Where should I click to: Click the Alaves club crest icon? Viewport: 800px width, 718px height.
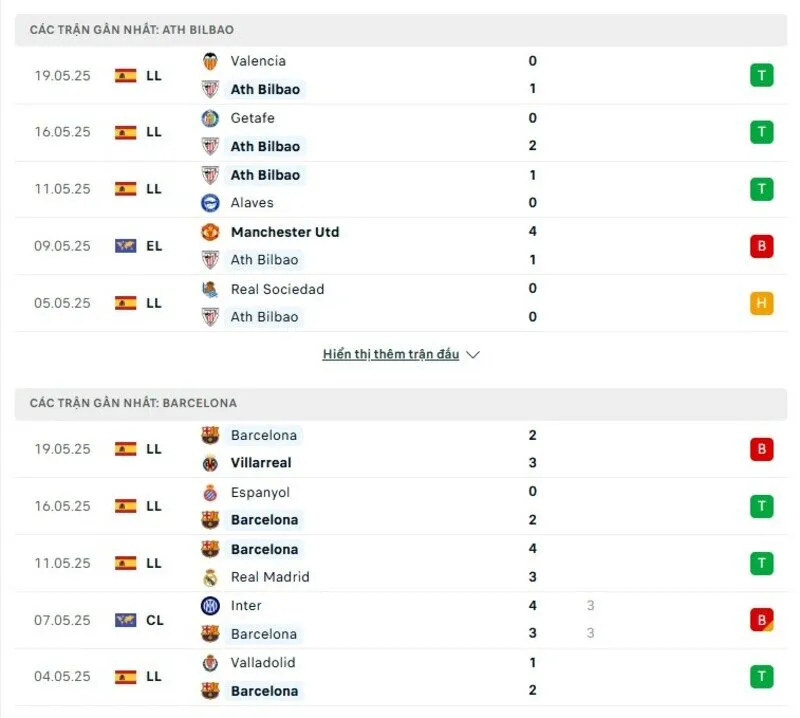(210, 203)
